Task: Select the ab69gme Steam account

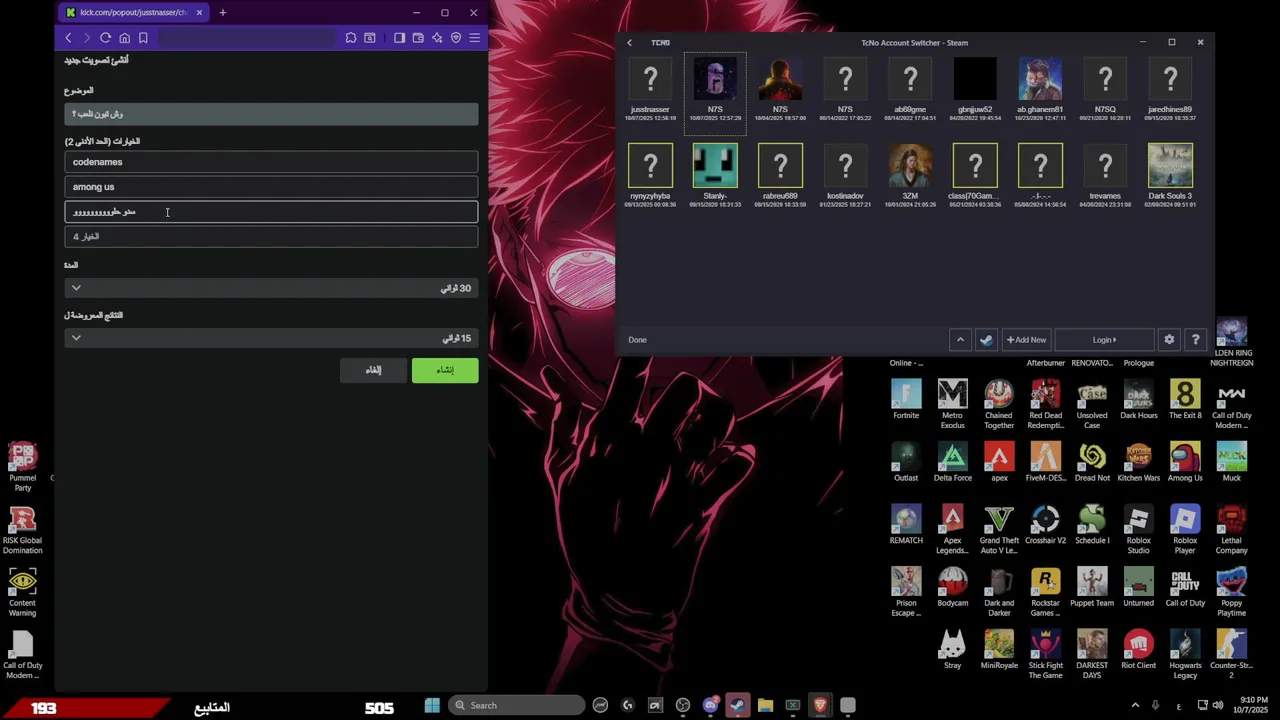Action: click(x=910, y=88)
